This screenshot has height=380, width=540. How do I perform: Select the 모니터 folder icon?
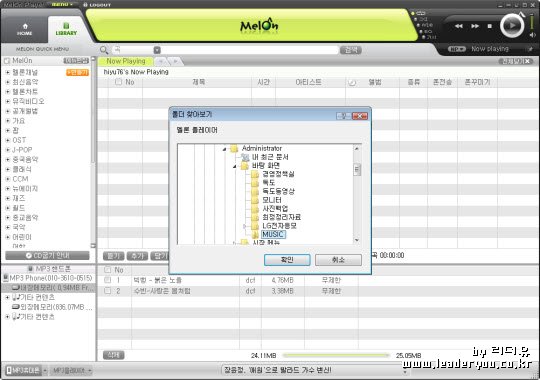click(x=255, y=200)
